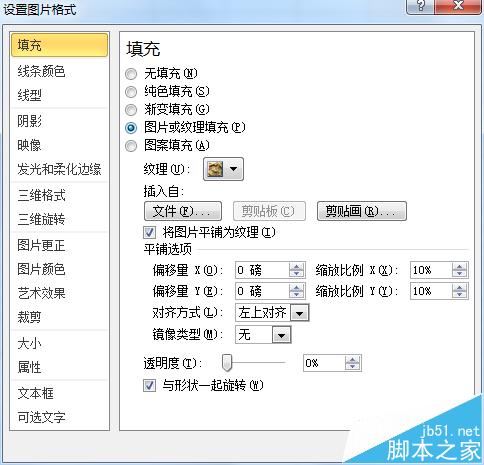
Task: Increase 缩放比例 Y with up arrow
Action: (460, 288)
